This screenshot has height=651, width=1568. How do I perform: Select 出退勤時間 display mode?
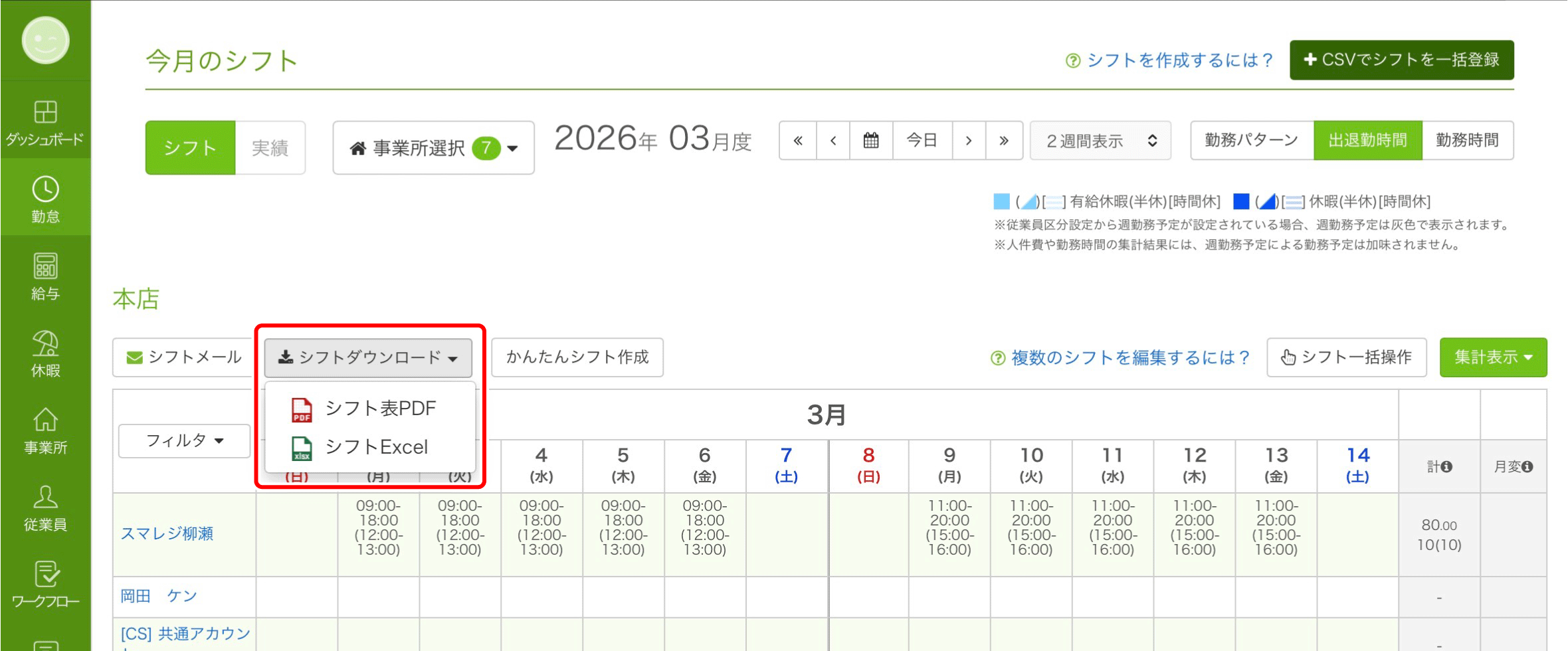click(x=1368, y=140)
